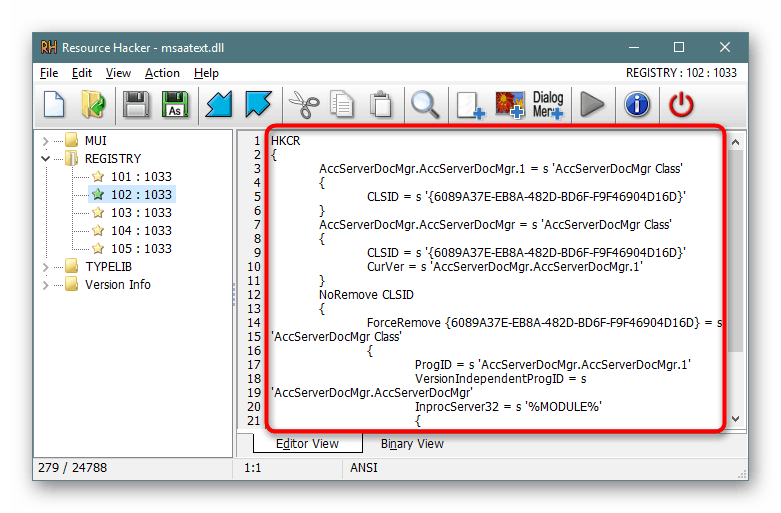
Task: Click line number 12 in the gutter
Action: pyautogui.click(x=254, y=295)
